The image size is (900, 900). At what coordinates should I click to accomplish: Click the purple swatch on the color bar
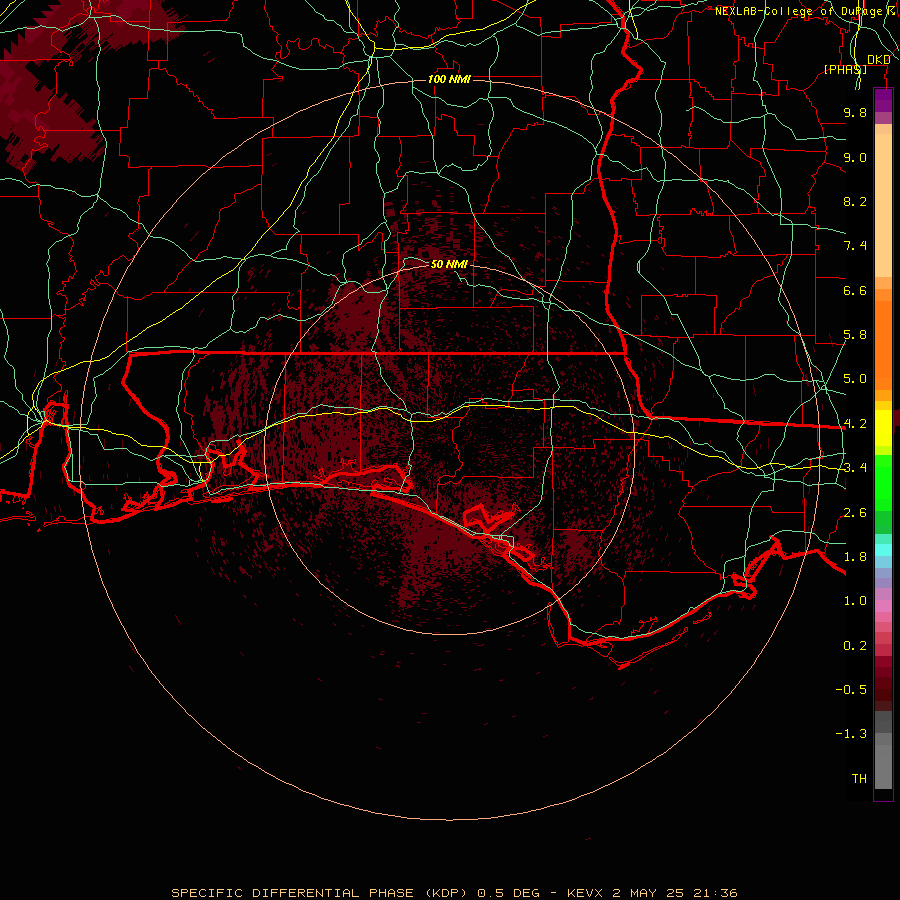tap(883, 101)
